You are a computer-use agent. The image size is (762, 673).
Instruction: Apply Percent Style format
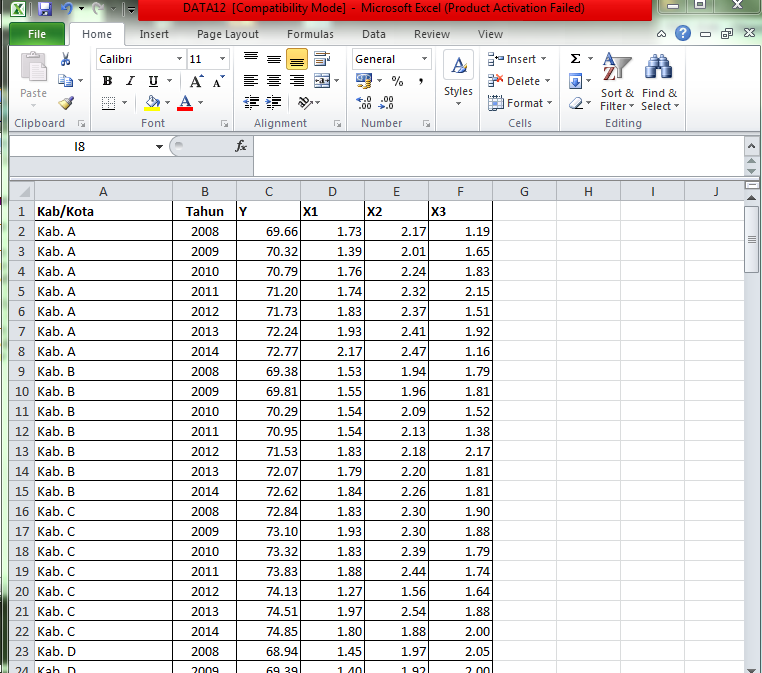[398, 81]
